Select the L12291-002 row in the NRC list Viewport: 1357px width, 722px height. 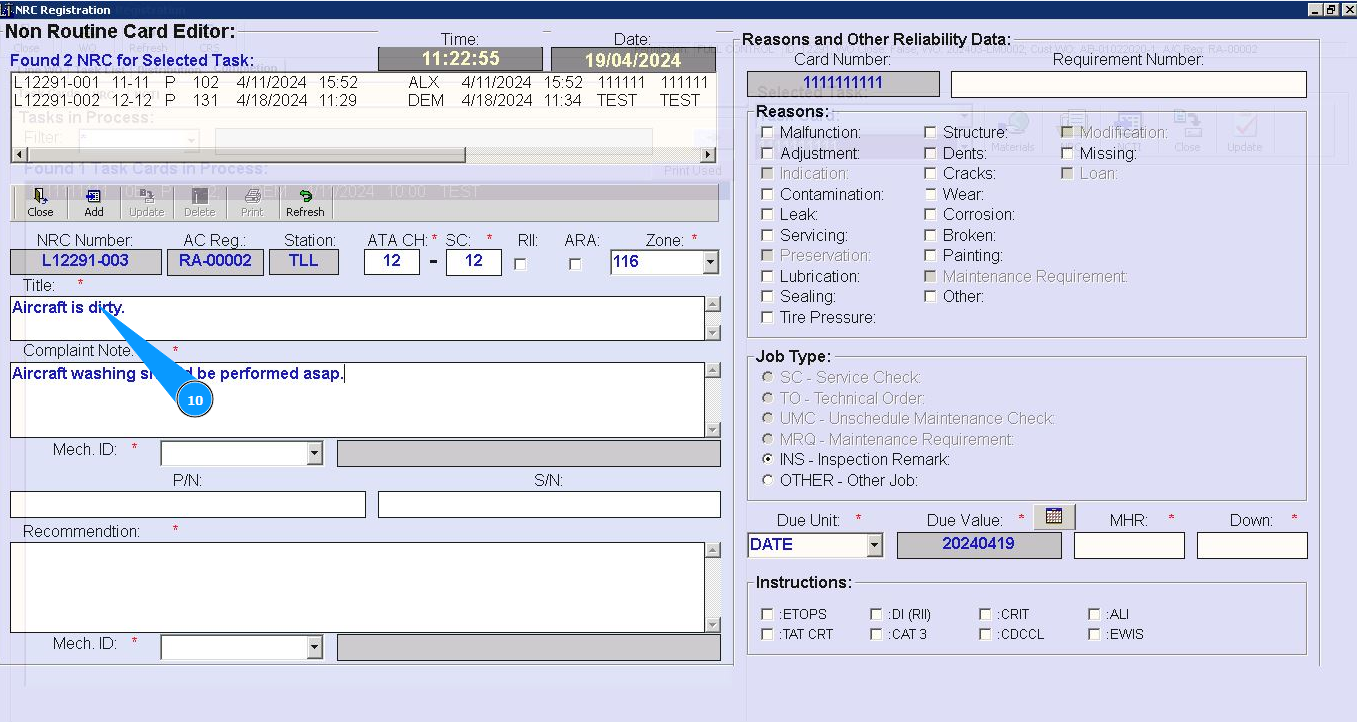362,100
